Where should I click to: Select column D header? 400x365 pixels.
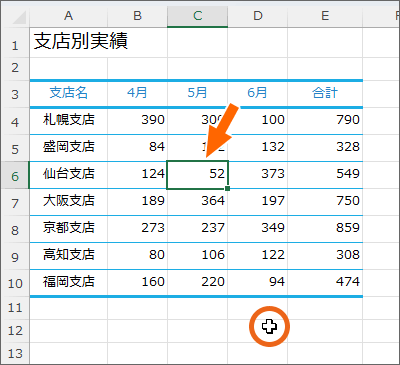click(x=258, y=16)
